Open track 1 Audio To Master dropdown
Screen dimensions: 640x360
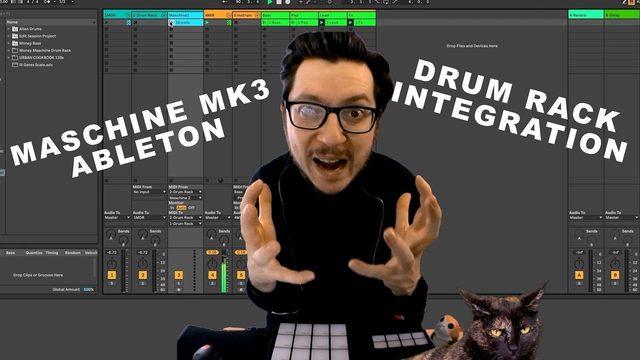click(x=117, y=218)
